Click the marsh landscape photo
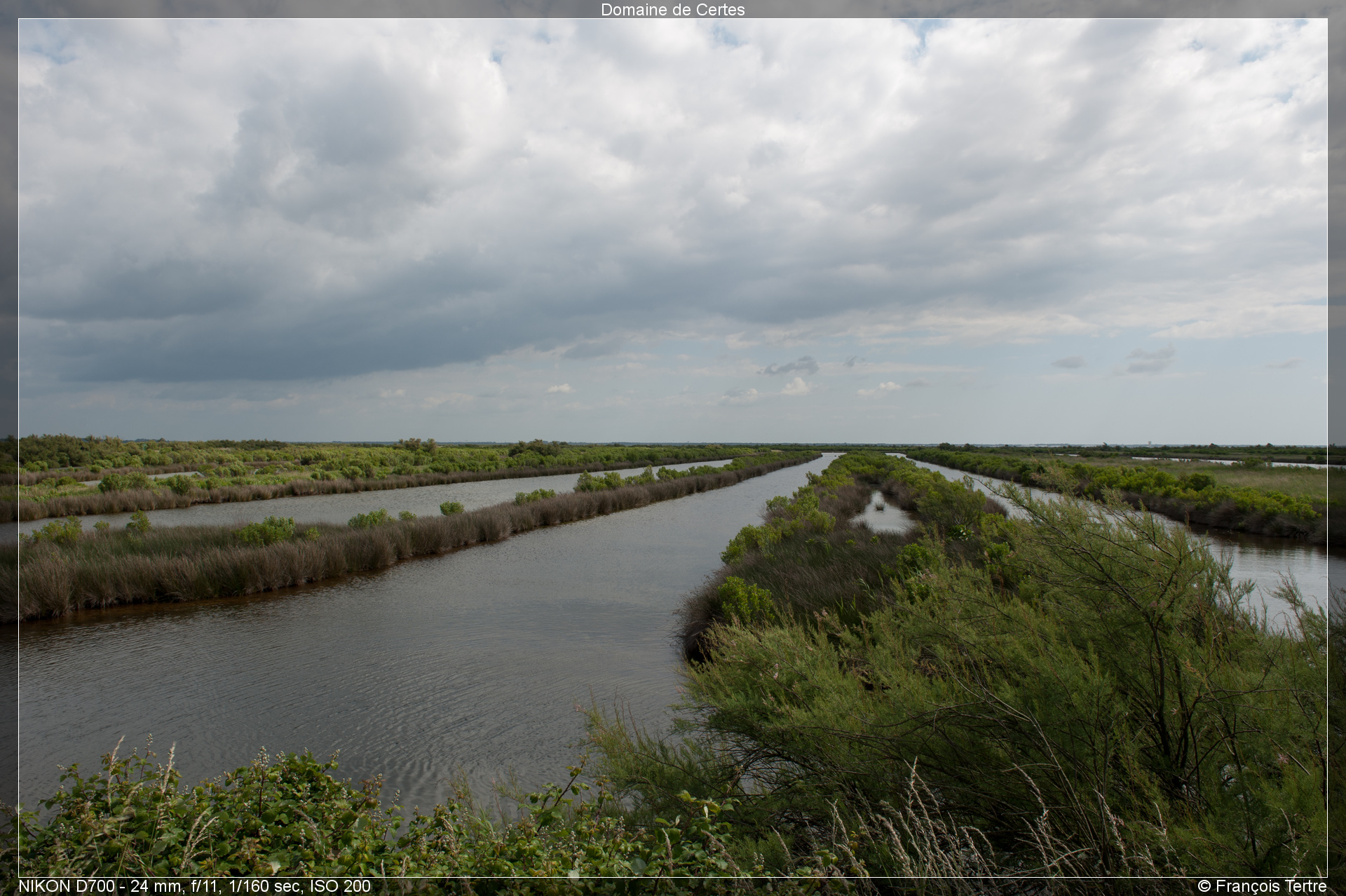This screenshot has width=1346, height=896. (x=672, y=447)
